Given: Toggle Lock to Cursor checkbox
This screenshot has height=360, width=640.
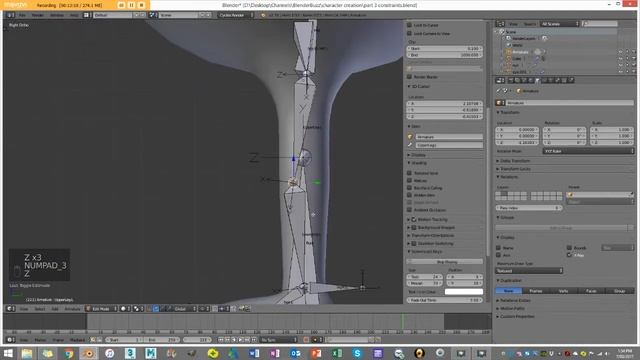Looking at the screenshot, I should click(x=409, y=25).
